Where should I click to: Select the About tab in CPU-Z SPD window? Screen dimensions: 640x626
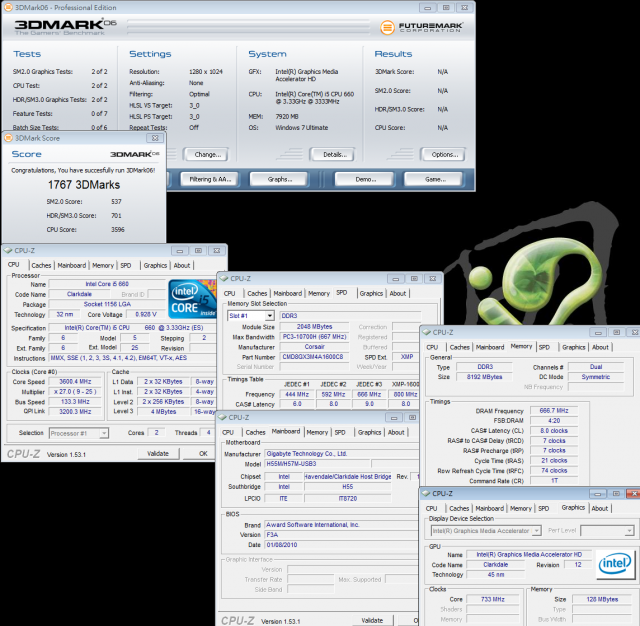click(398, 293)
